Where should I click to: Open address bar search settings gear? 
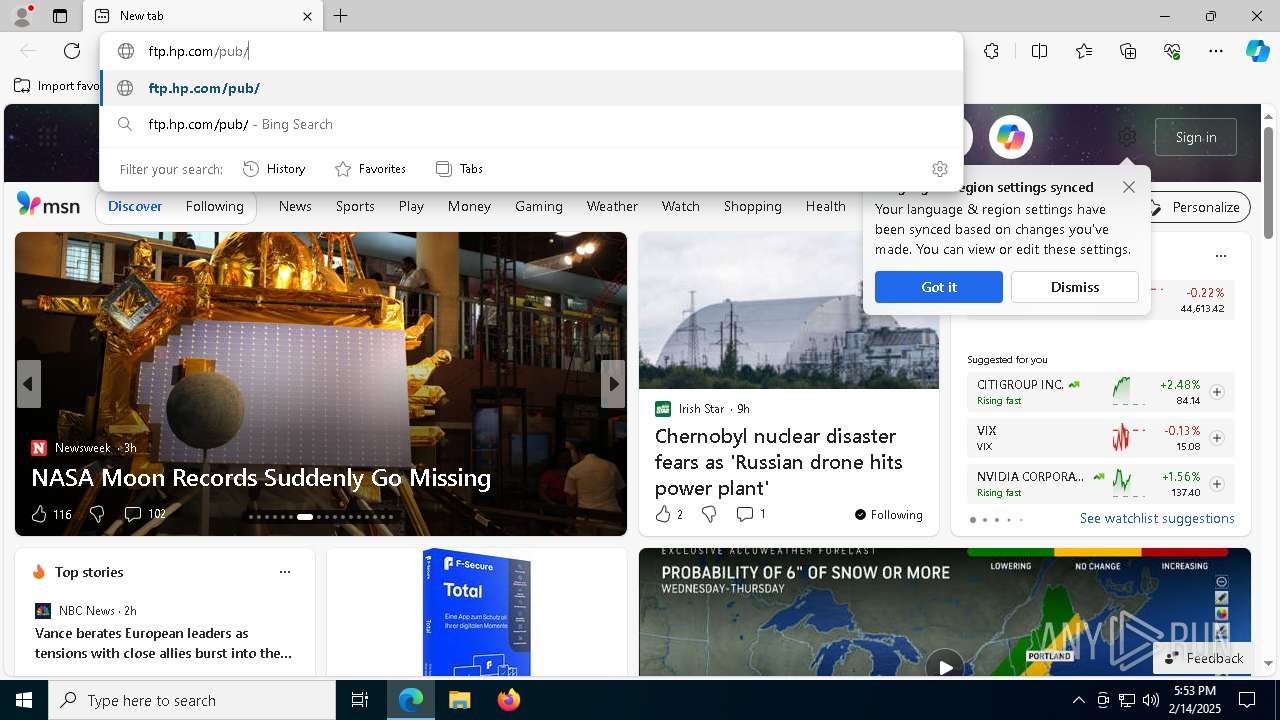click(939, 169)
